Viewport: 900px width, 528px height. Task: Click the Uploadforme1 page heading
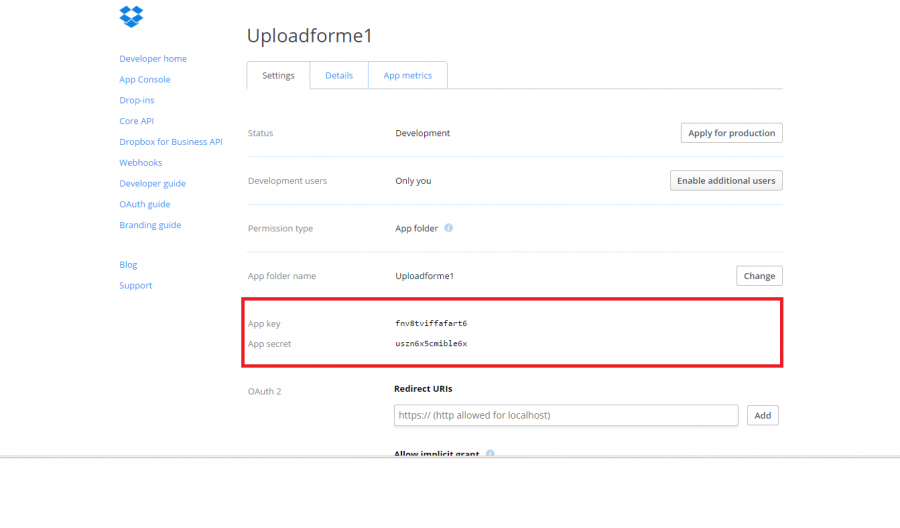pyautogui.click(x=309, y=36)
